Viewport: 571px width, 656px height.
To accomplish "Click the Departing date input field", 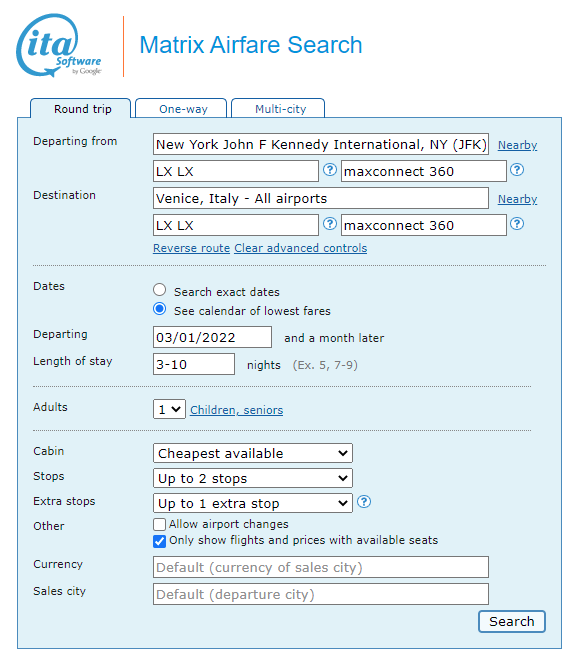I will 212,337.
